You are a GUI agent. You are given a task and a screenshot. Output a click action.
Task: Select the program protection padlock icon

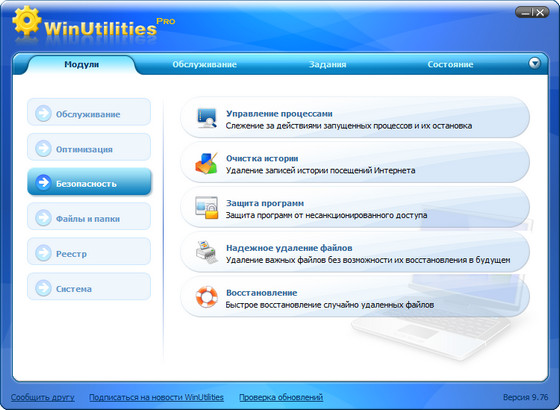206,208
